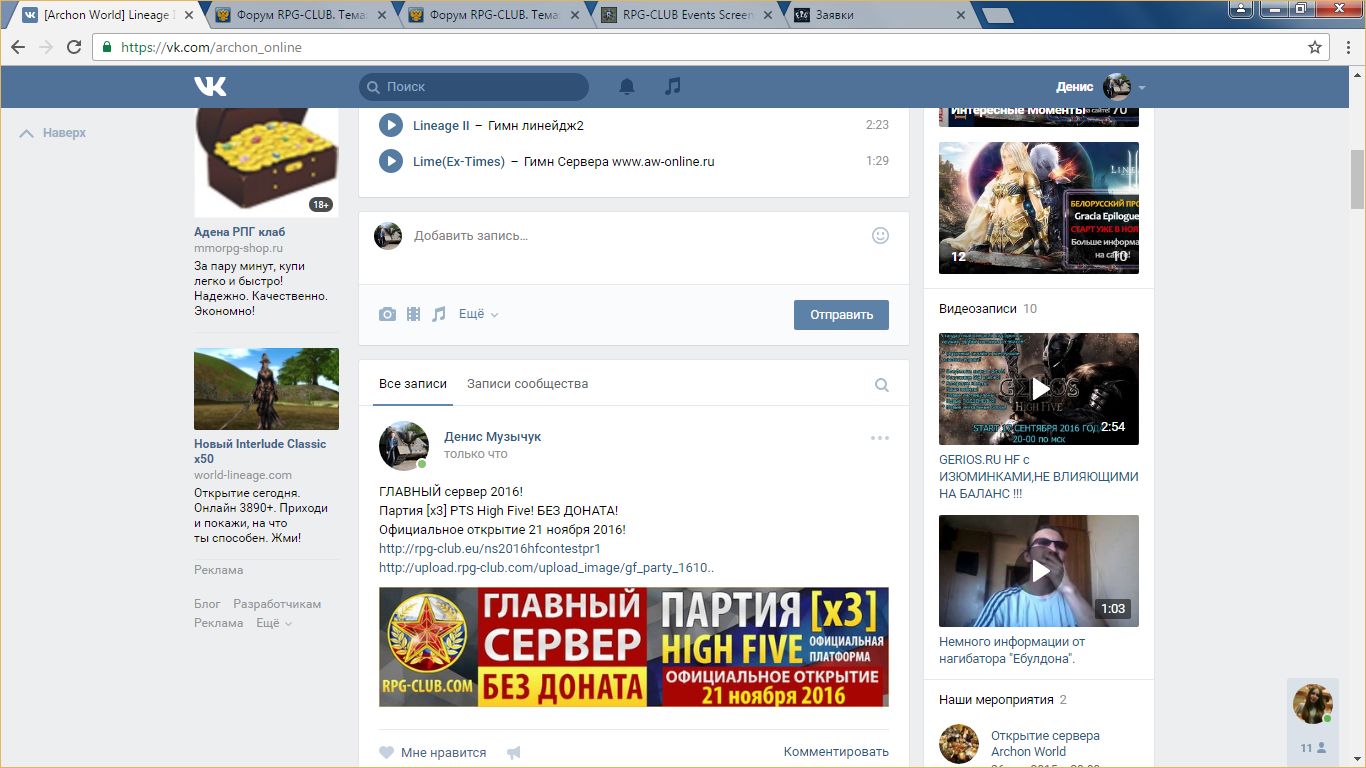The height and width of the screenshot is (768, 1366).
Task: Open GERIOS.RU HF video title
Action: 1039,477
